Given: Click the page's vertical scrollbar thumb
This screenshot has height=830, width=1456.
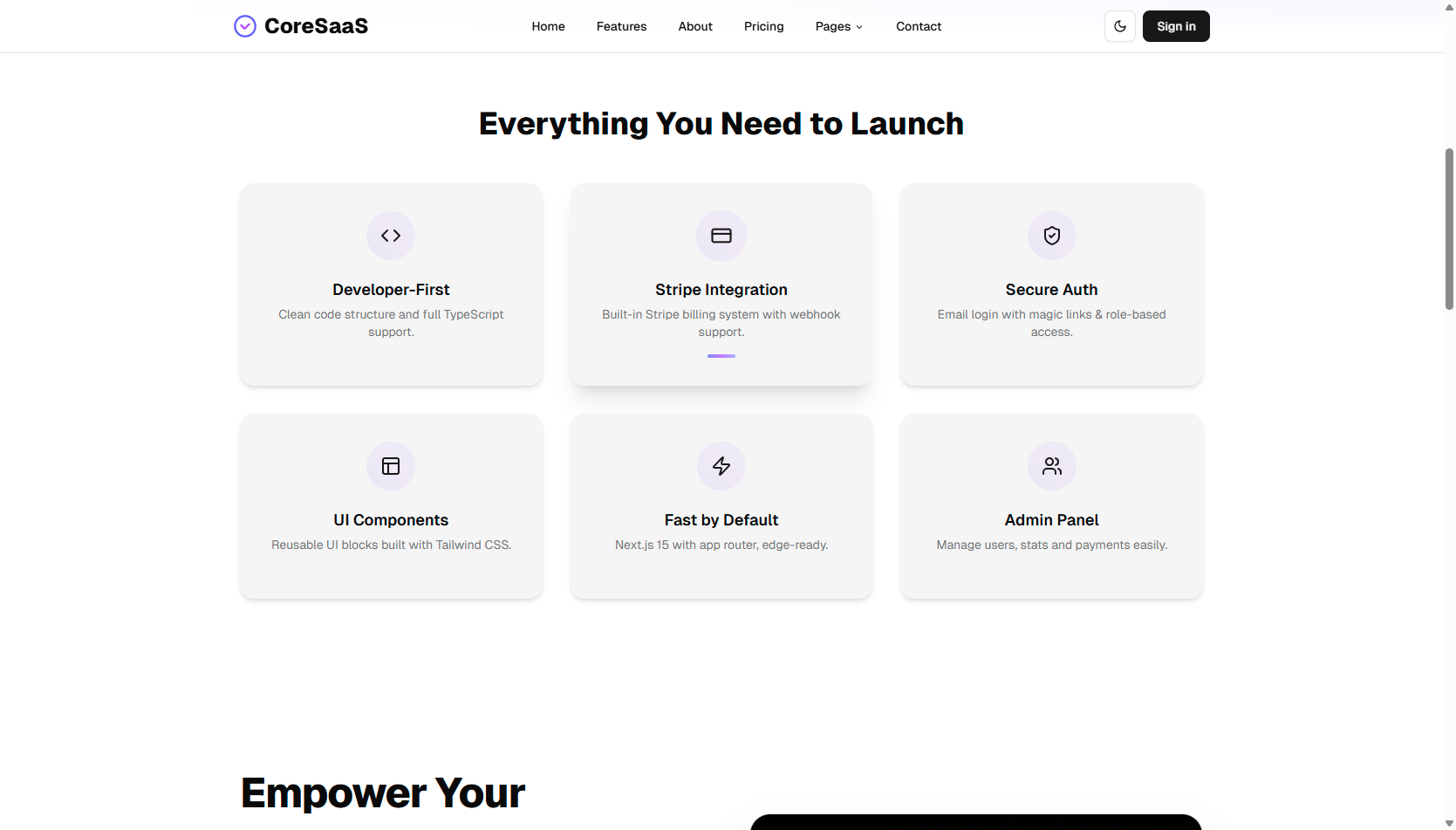Looking at the screenshot, I should coord(1449,229).
